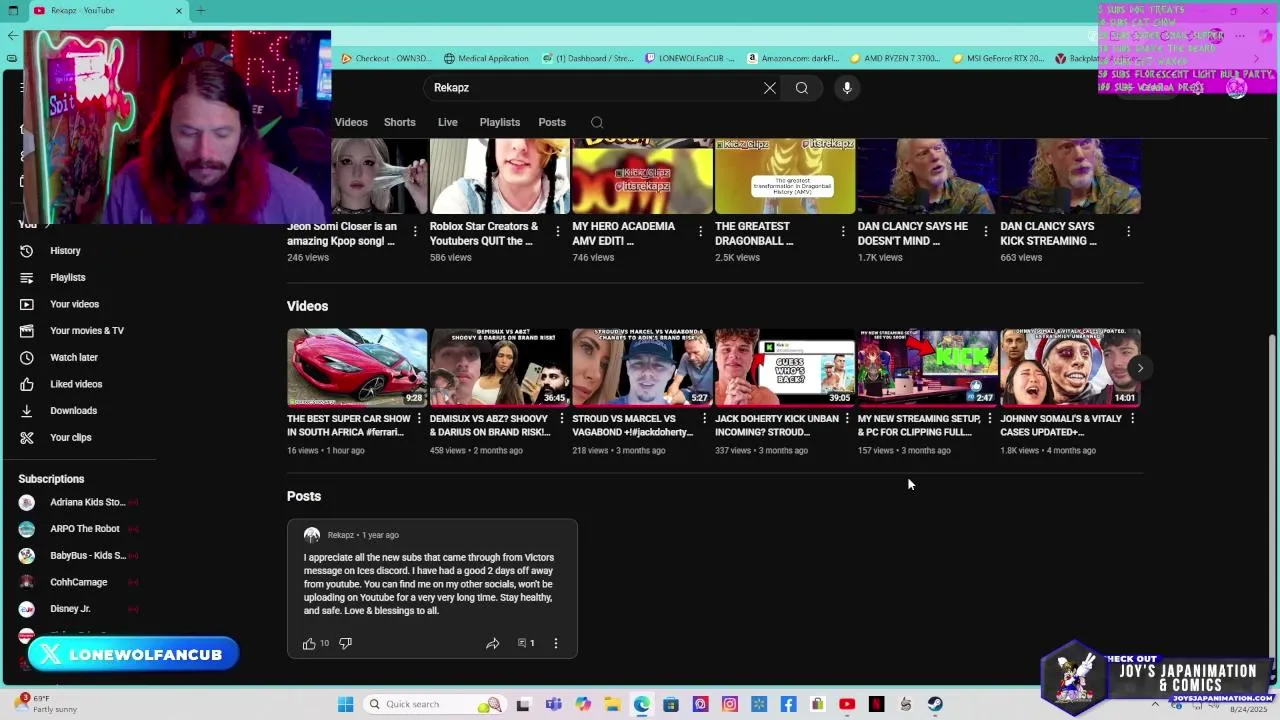Open options for DEMISUX VS ABZ video
The height and width of the screenshot is (720, 1280).
[561, 419]
